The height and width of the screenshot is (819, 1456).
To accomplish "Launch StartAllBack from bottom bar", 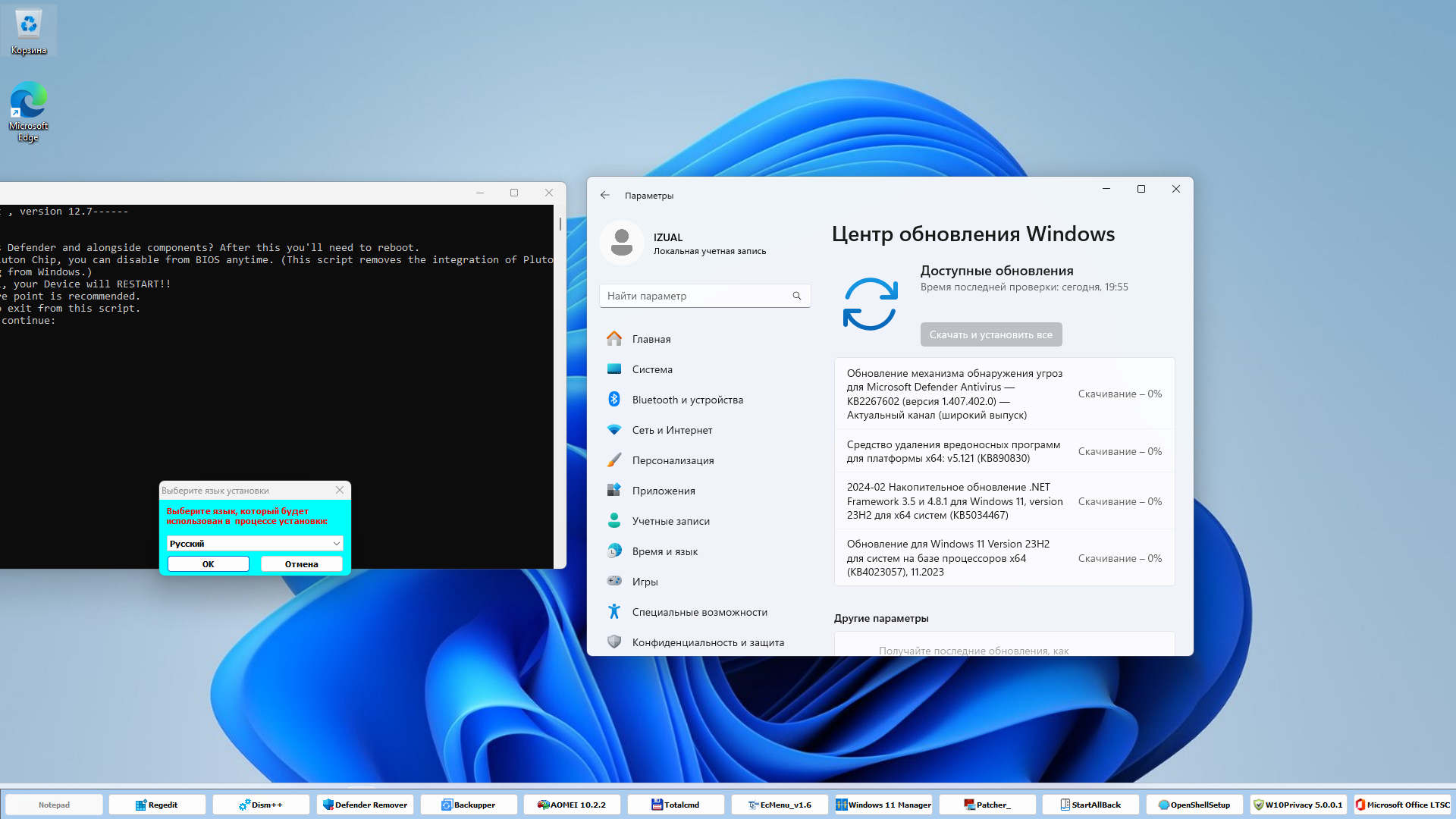I will pyautogui.click(x=1090, y=805).
